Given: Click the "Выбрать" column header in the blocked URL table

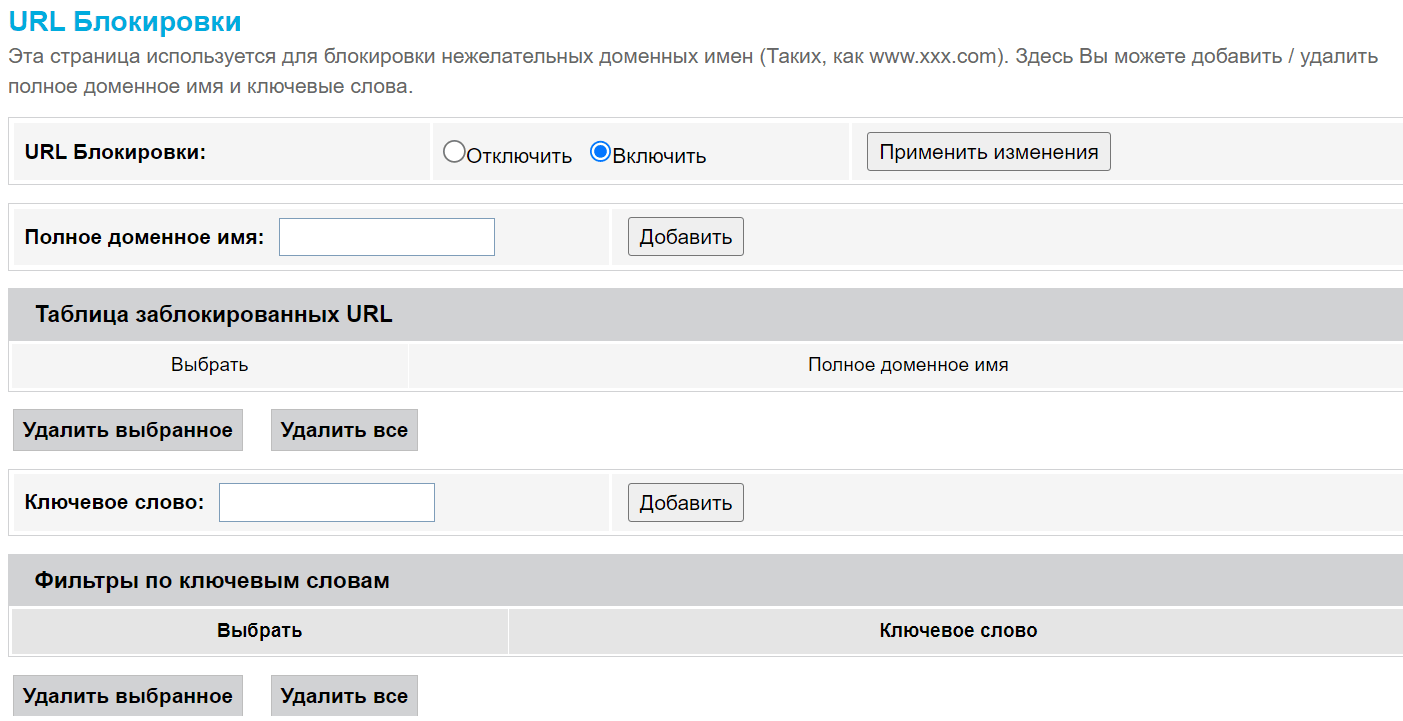Looking at the screenshot, I should 210,365.
